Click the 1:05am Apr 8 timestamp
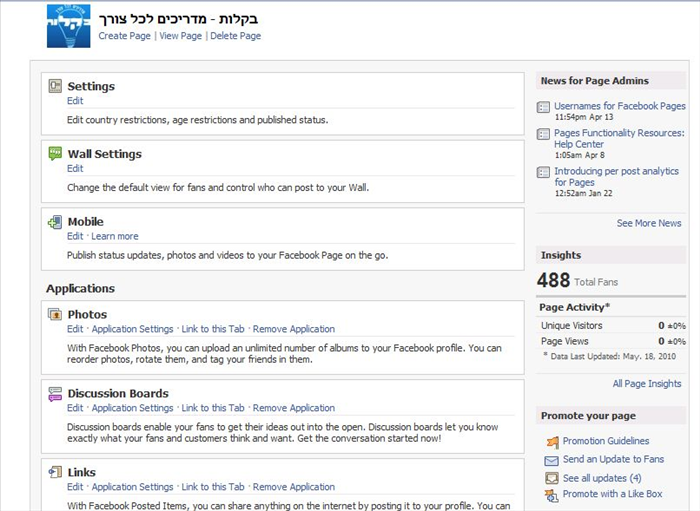The image size is (700, 511). 579,155
